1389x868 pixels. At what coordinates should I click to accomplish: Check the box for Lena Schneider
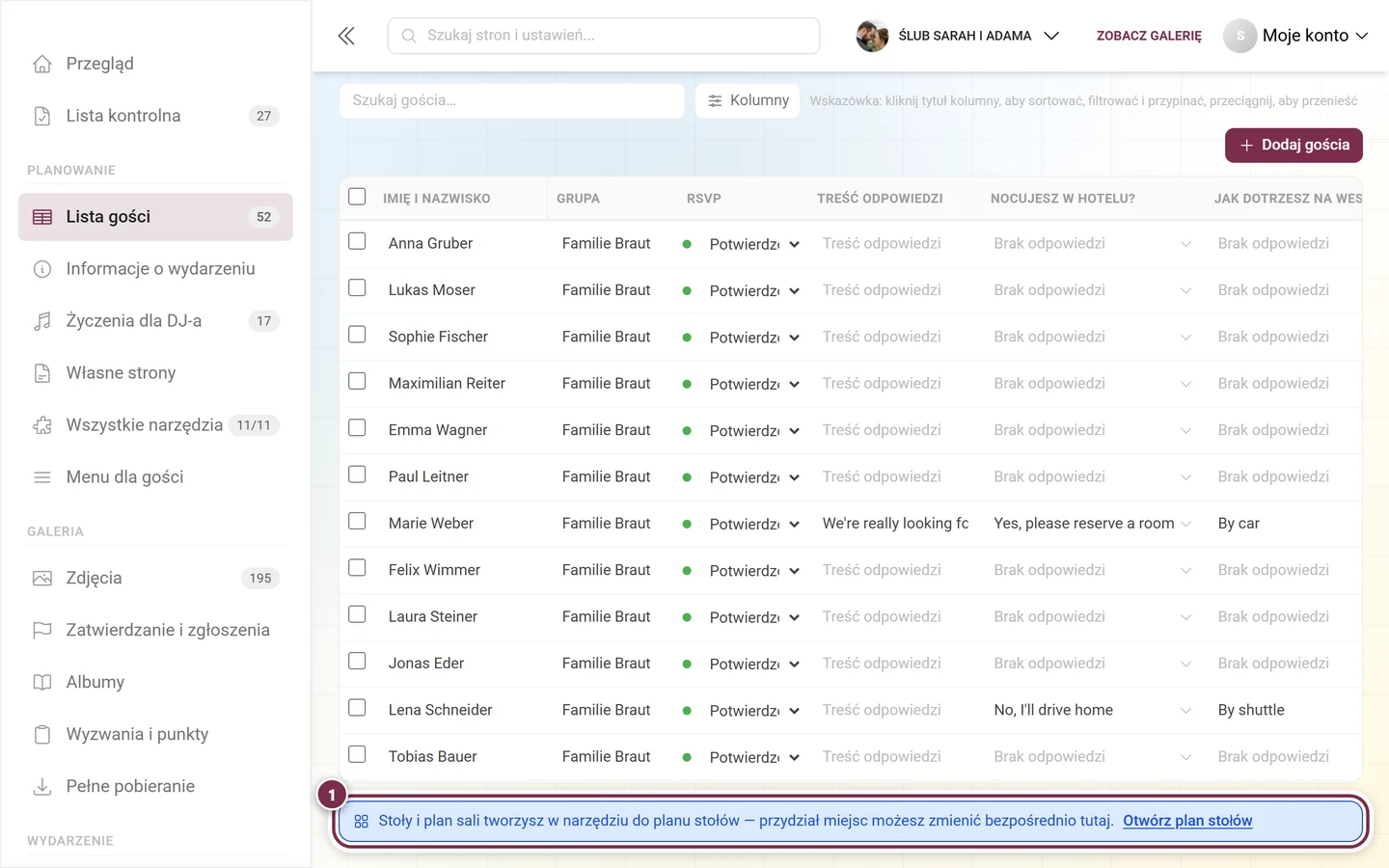(357, 708)
